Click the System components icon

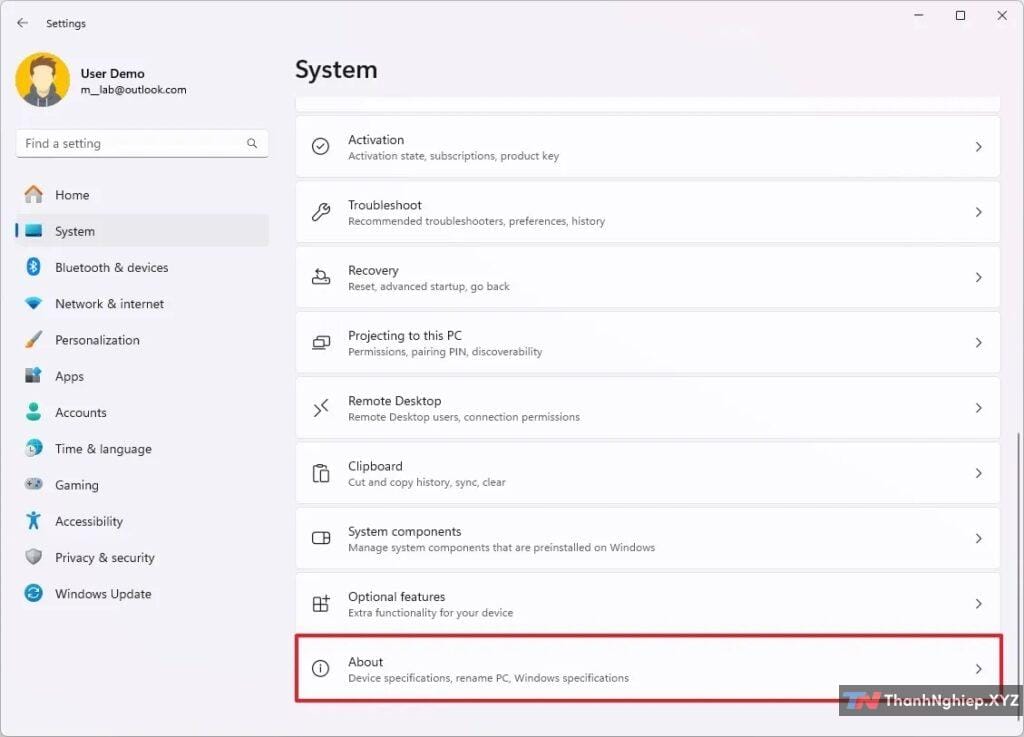tap(320, 538)
